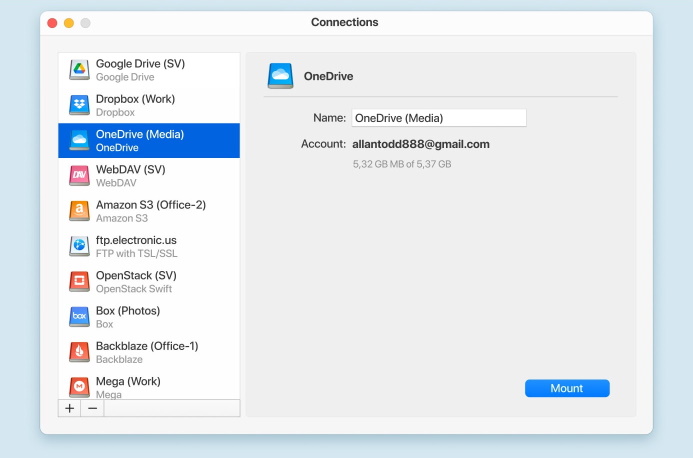Click the ftp.electronic.us globe drive icon

click(x=80, y=246)
